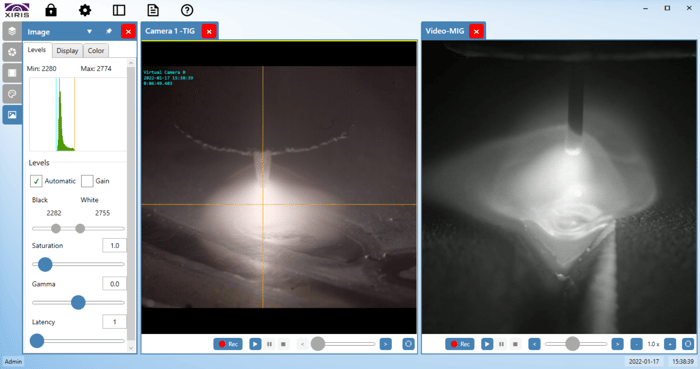Open settings gear in top toolbar
700x369 pixels.
[x=85, y=10]
